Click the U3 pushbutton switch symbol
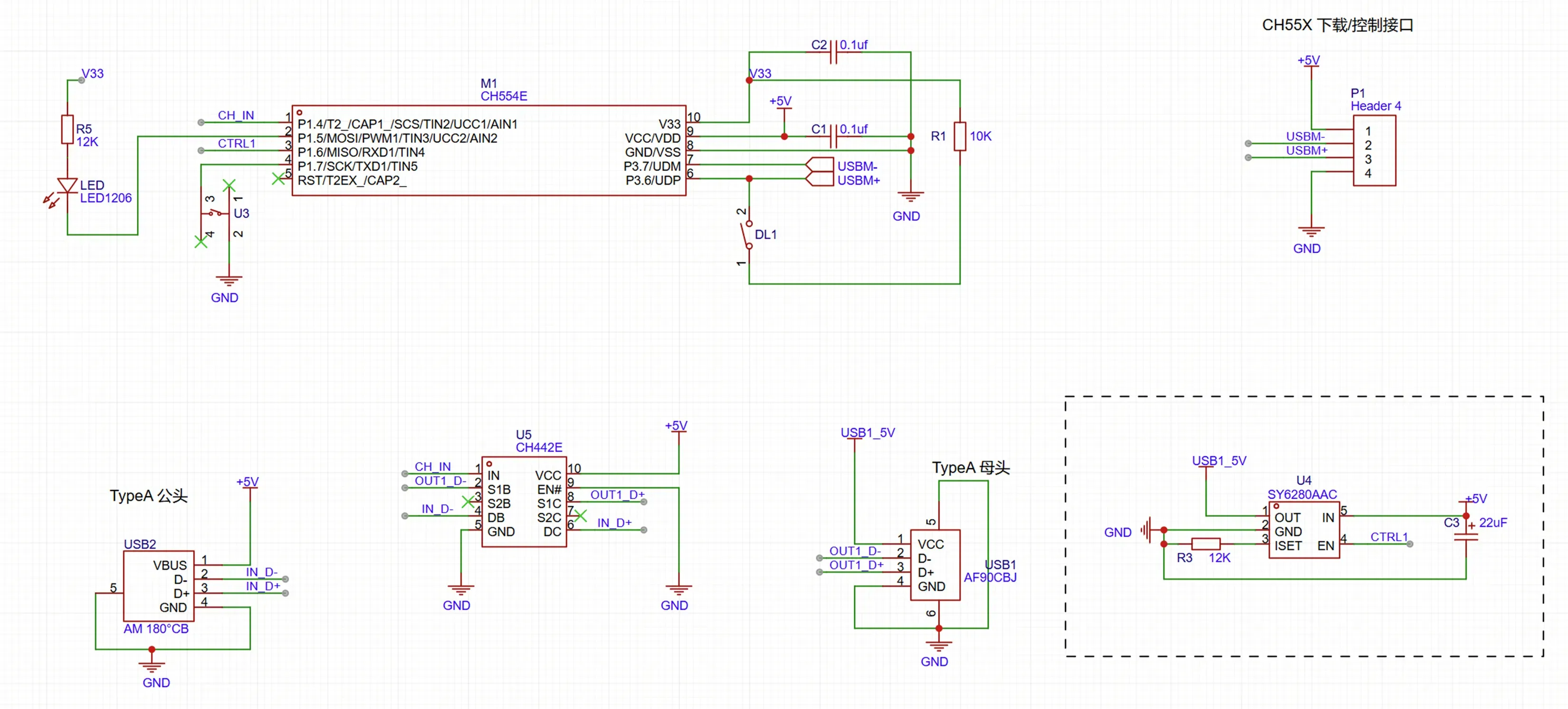 tap(215, 213)
